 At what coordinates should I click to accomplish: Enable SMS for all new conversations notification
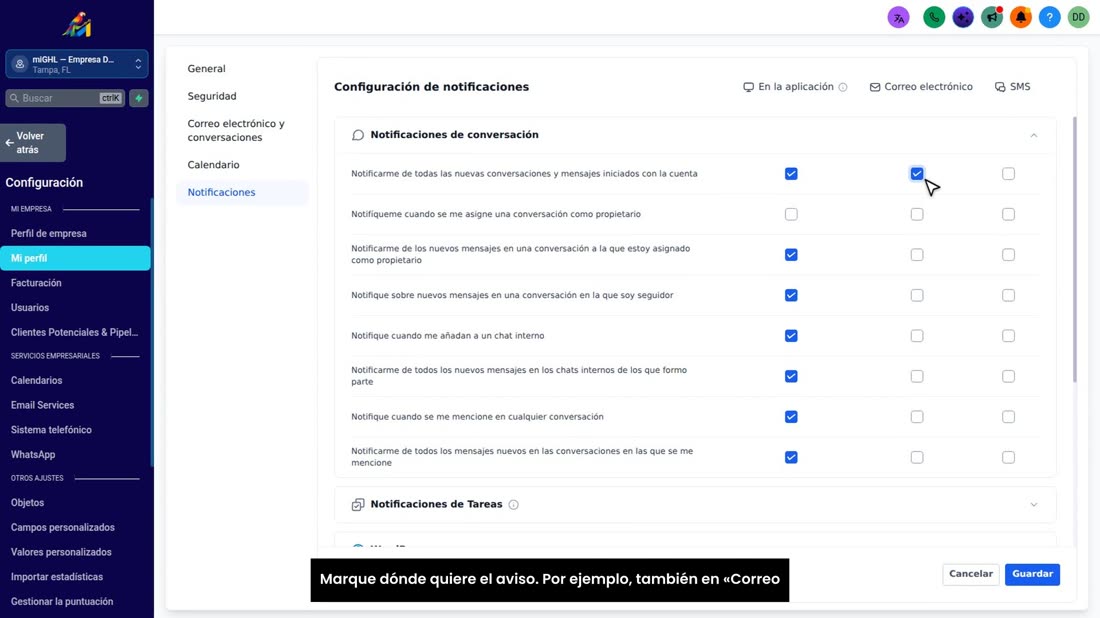(1008, 173)
